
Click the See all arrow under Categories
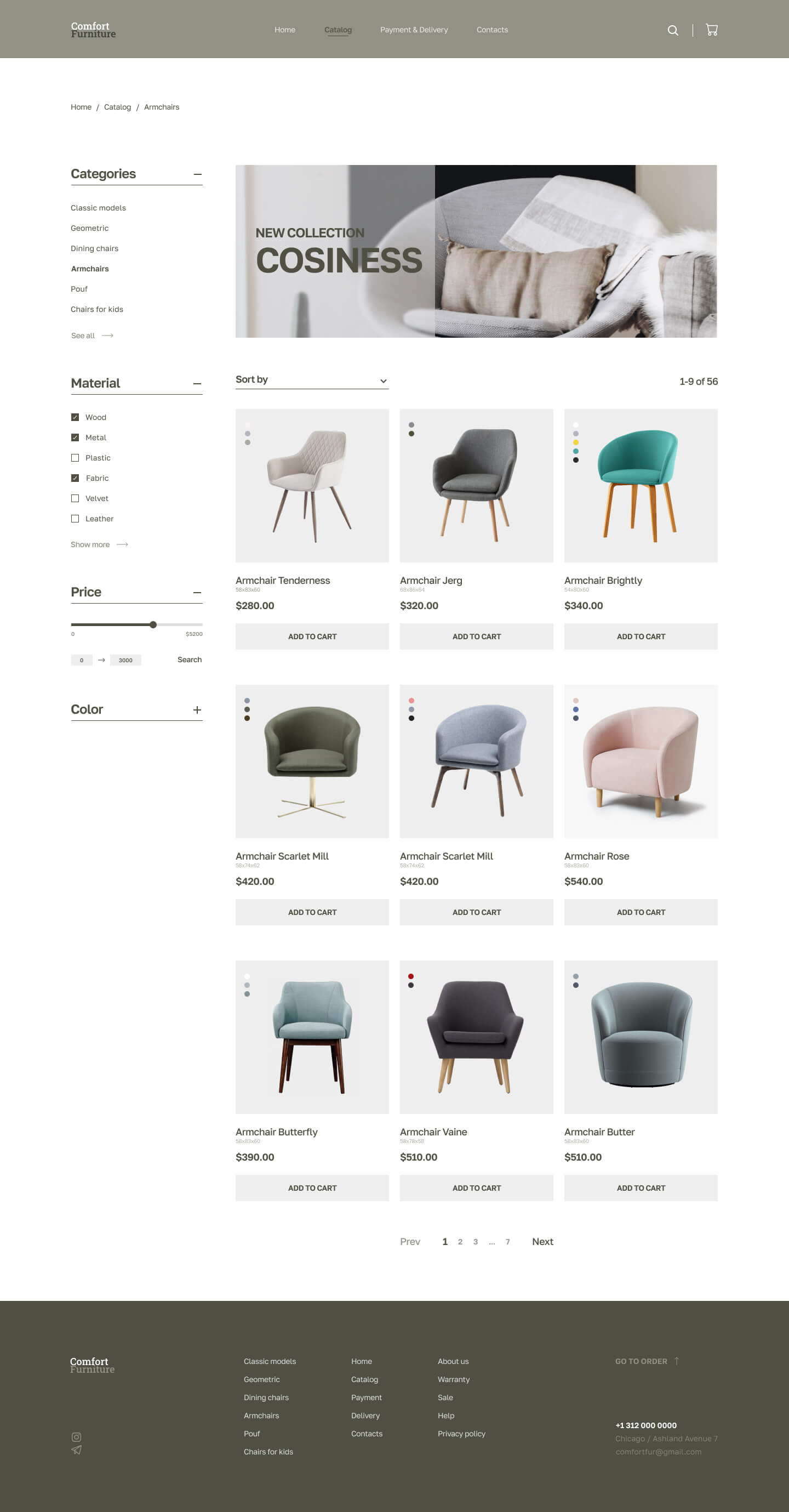pos(107,336)
